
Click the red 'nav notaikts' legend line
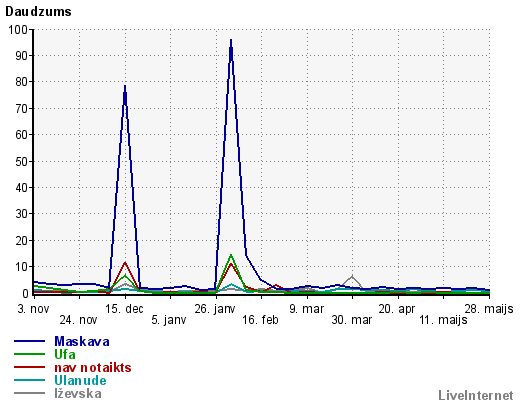(x=29, y=367)
